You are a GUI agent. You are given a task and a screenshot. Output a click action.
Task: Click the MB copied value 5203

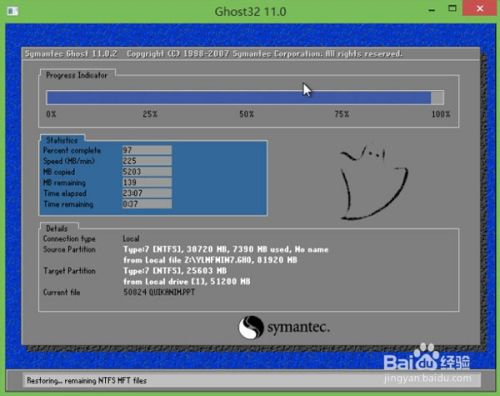coord(147,171)
